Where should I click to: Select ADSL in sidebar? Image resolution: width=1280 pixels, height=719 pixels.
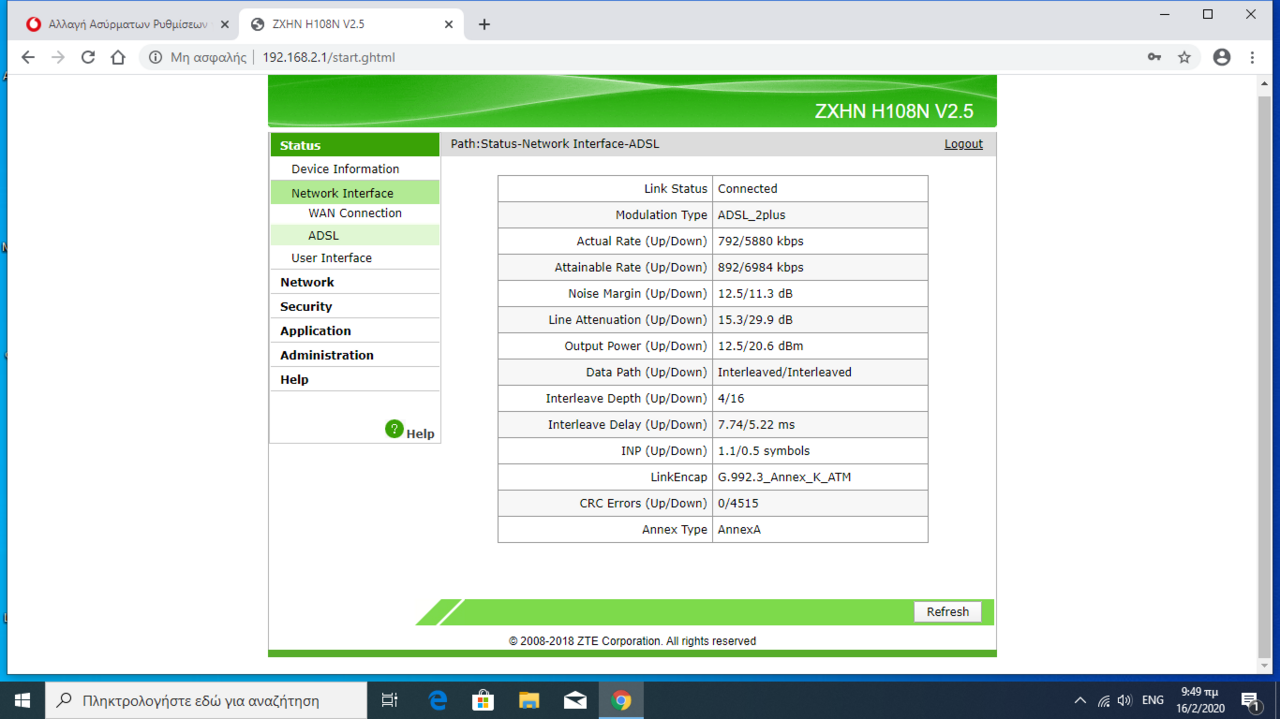point(355,236)
